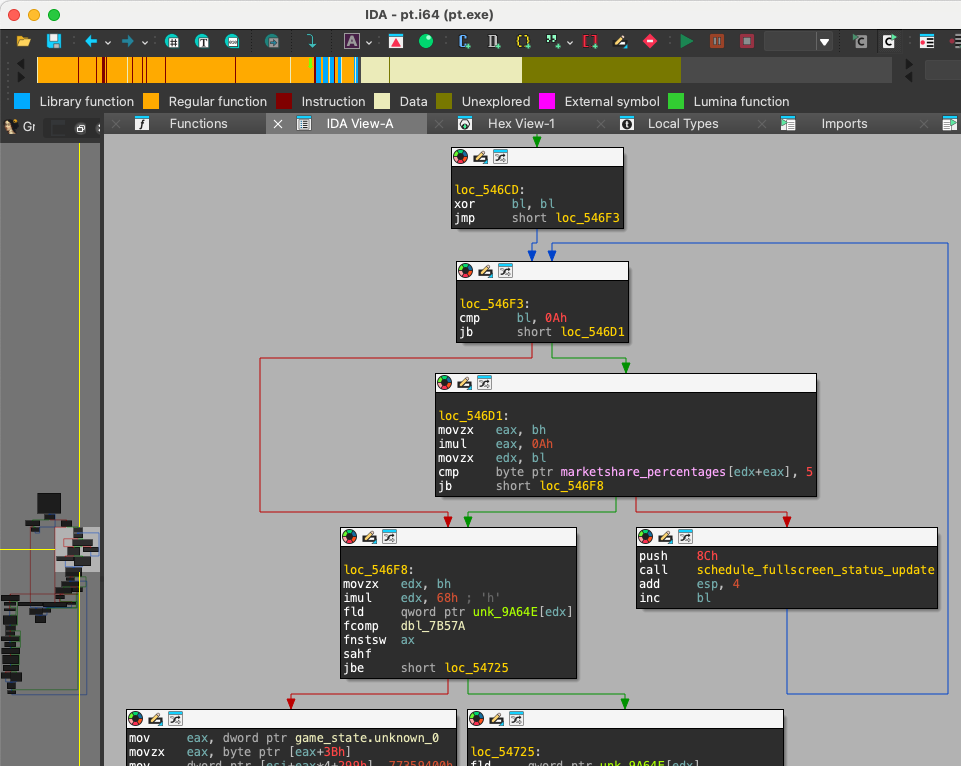Click the text search 'T' toolbar icon

(x=202, y=41)
